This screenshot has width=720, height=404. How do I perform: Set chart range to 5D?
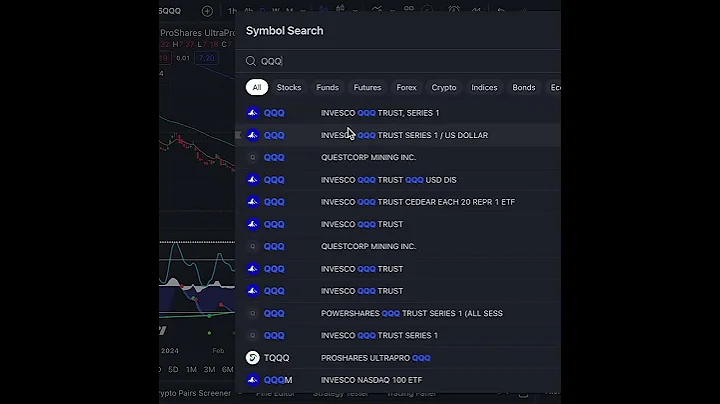(x=173, y=370)
